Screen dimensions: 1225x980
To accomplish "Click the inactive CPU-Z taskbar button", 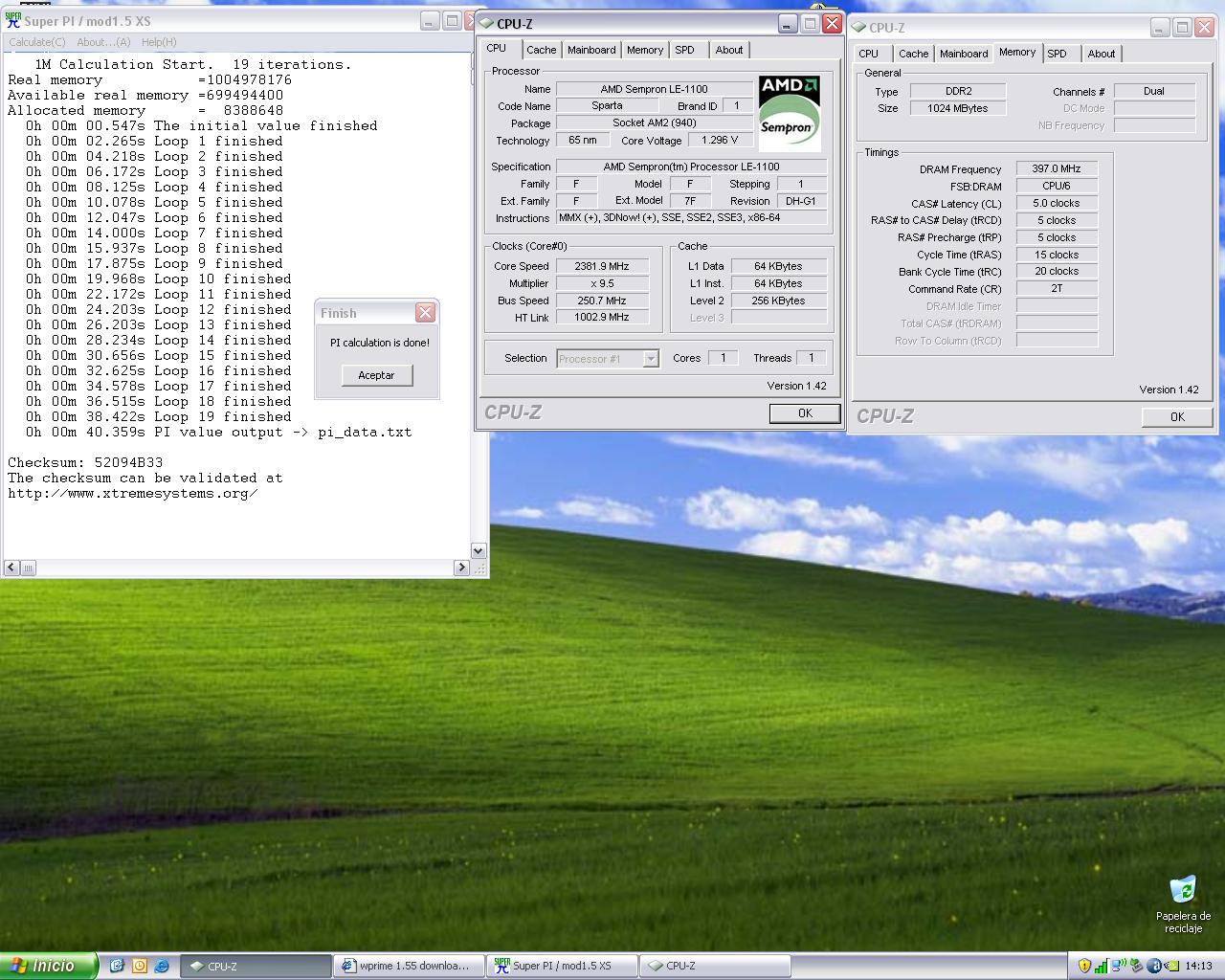I will [715, 967].
